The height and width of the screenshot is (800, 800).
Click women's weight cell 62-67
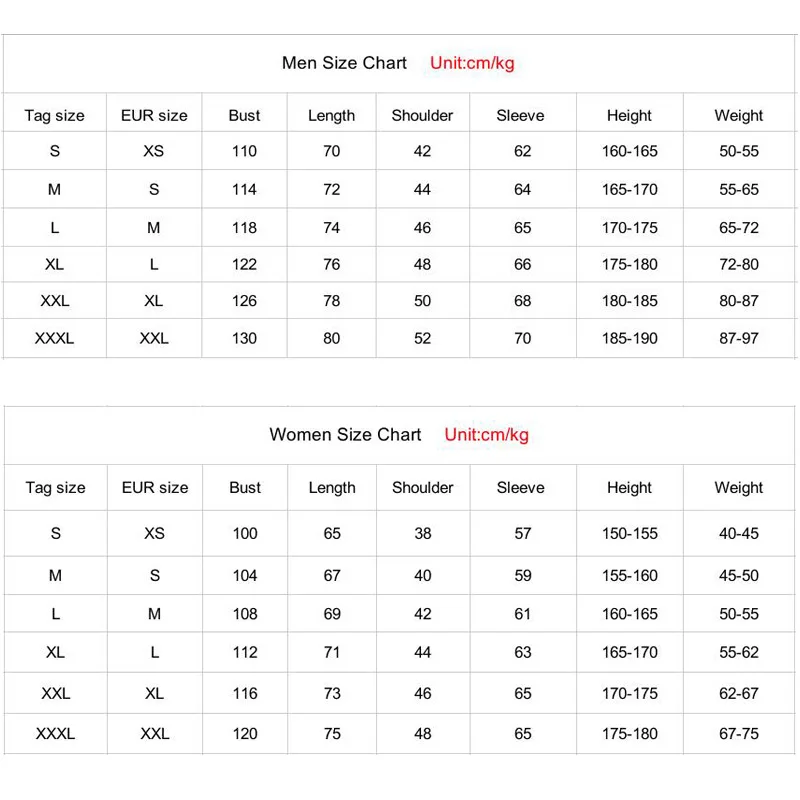click(738, 693)
